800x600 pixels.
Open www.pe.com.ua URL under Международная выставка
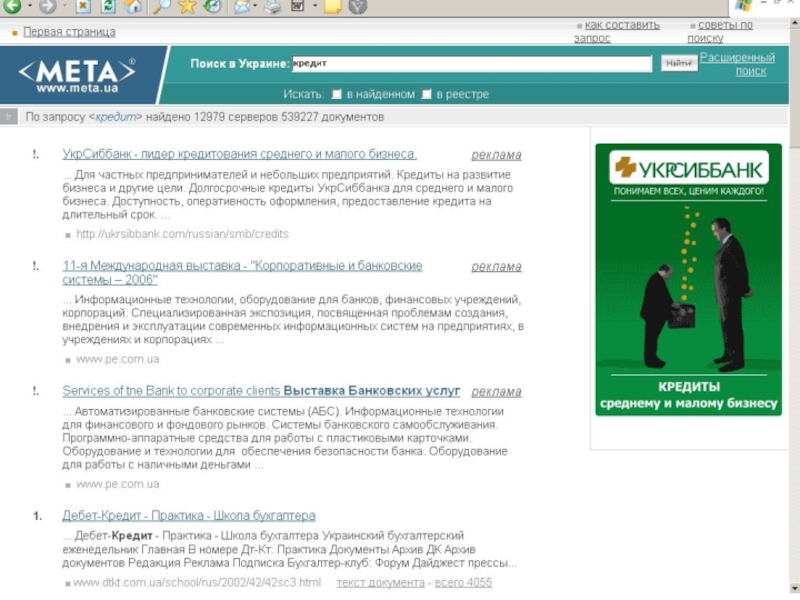click(117, 359)
